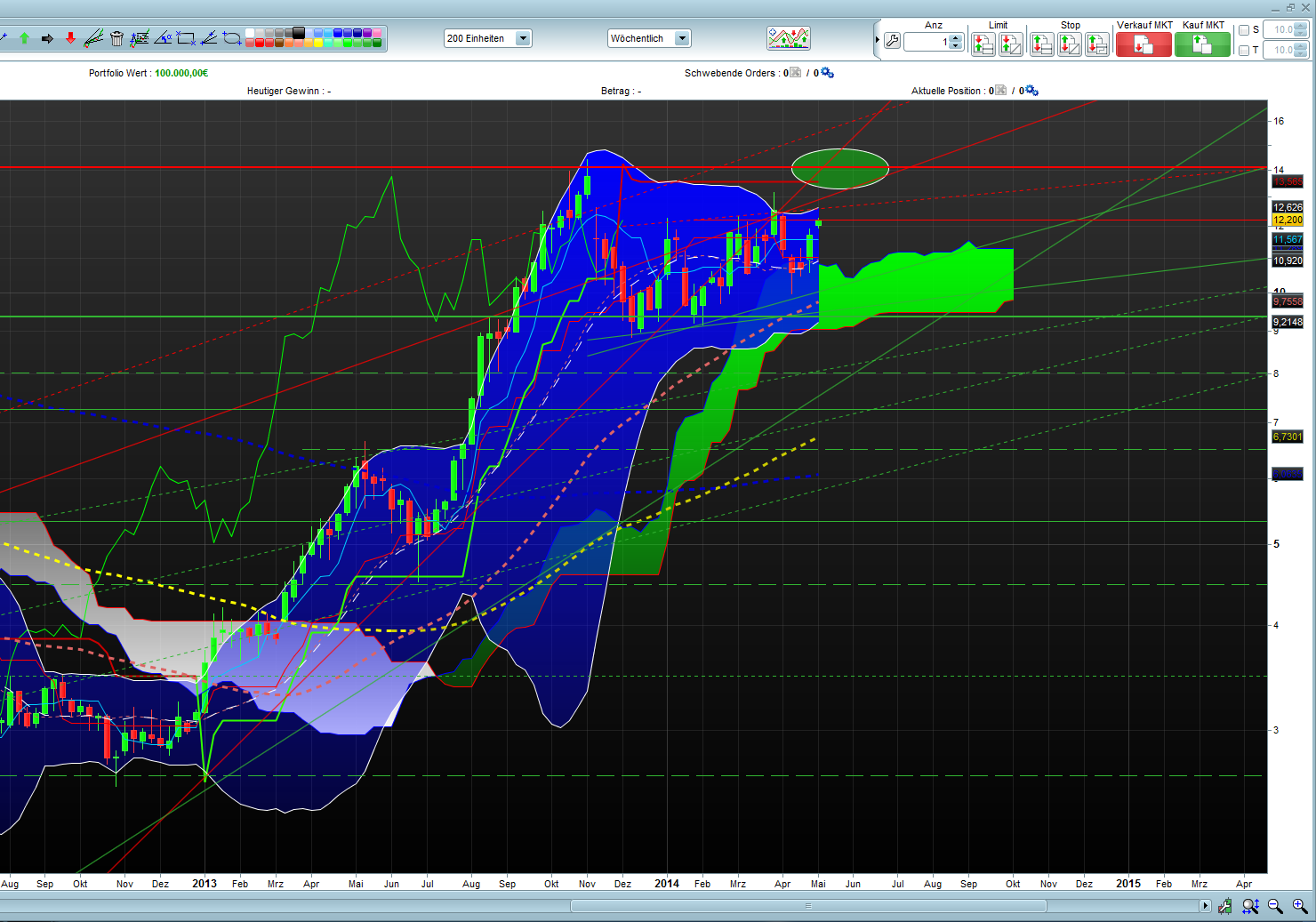Click the 2015 label on time axis
This screenshot has height=922, width=1316.
(x=1128, y=884)
